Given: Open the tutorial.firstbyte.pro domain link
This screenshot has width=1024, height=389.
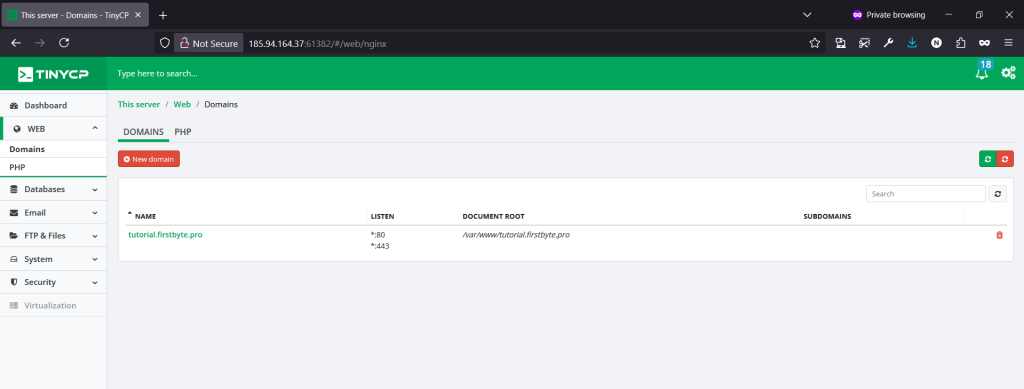Looking at the screenshot, I should point(165,234).
